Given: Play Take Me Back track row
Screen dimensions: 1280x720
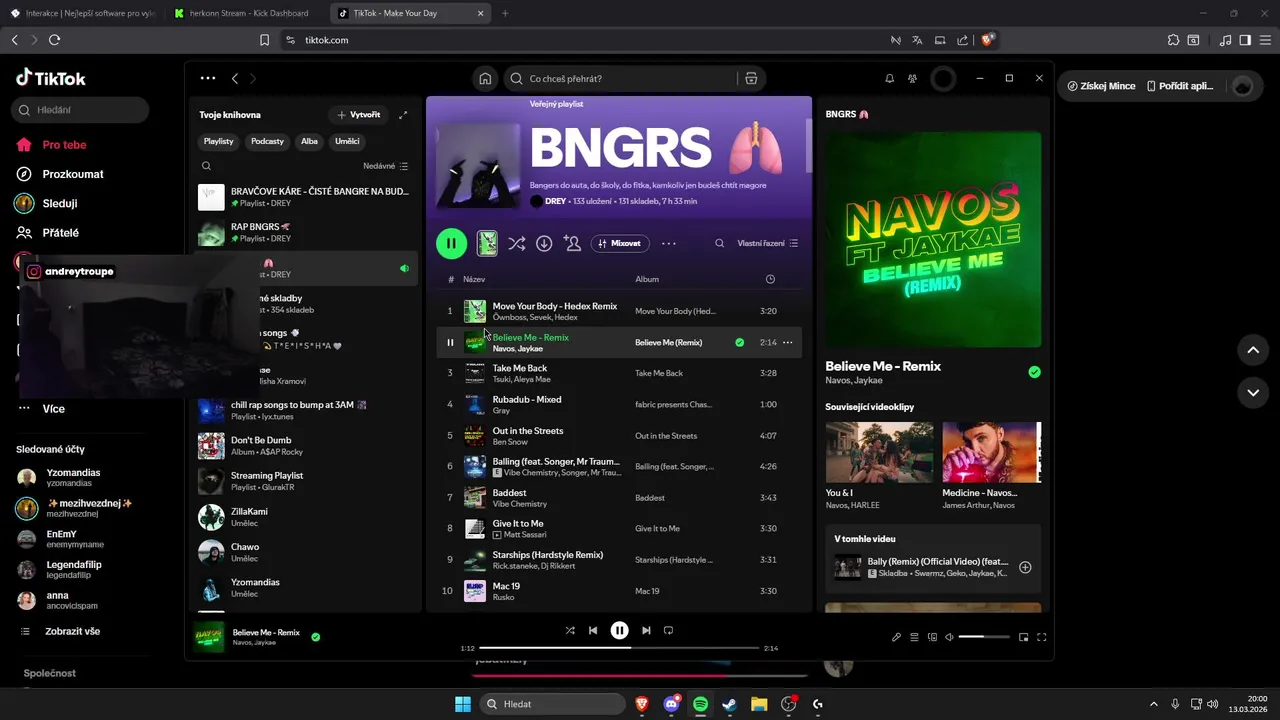Looking at the screenshot, I should (619, 373).
